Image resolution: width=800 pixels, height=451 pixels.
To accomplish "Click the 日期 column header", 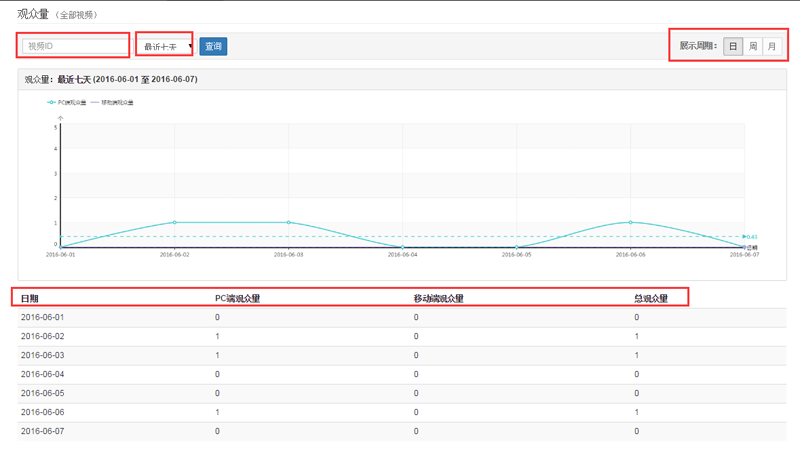I will pos(30,298).
